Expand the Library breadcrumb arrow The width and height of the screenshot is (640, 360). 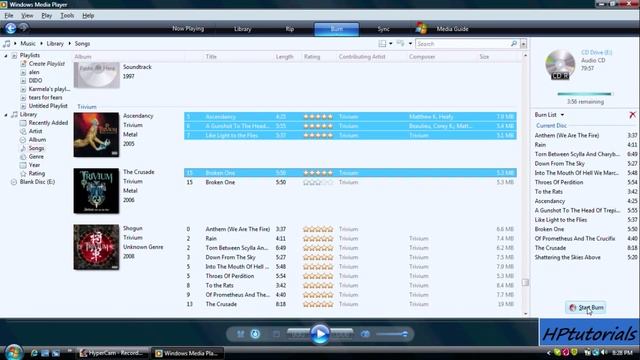[41, 43]
